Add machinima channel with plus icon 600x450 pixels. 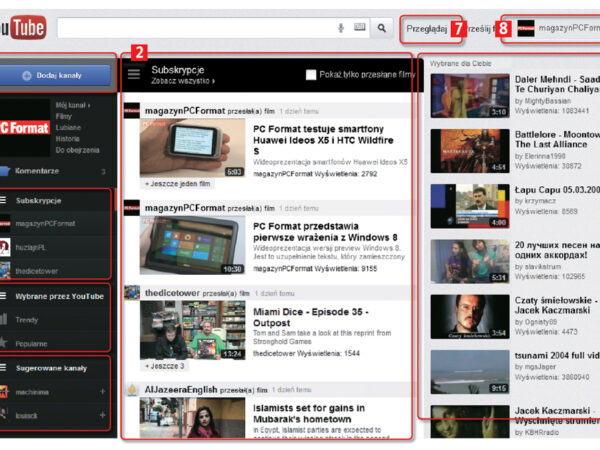pyautogui.click(x=102, y=390)
